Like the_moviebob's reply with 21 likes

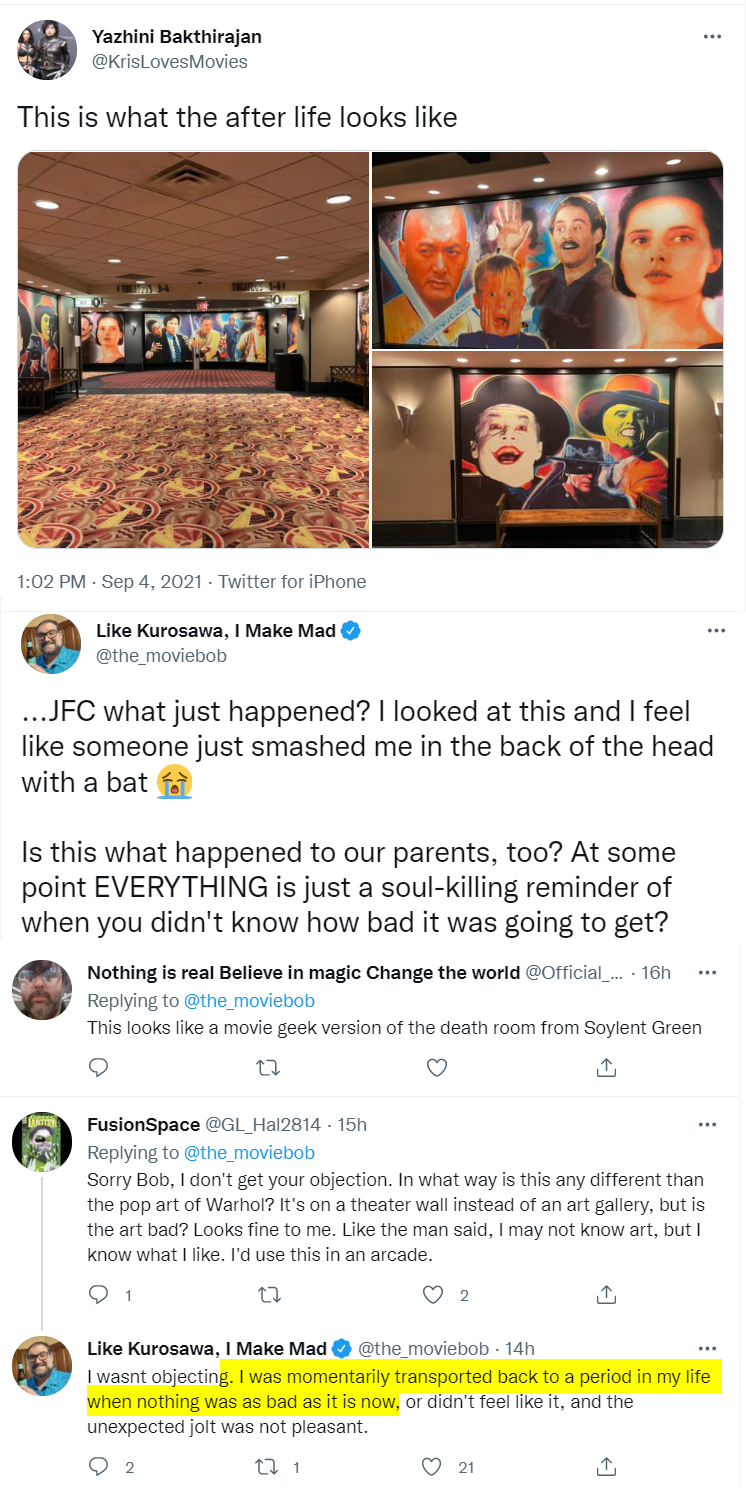tap(432, 1467)
